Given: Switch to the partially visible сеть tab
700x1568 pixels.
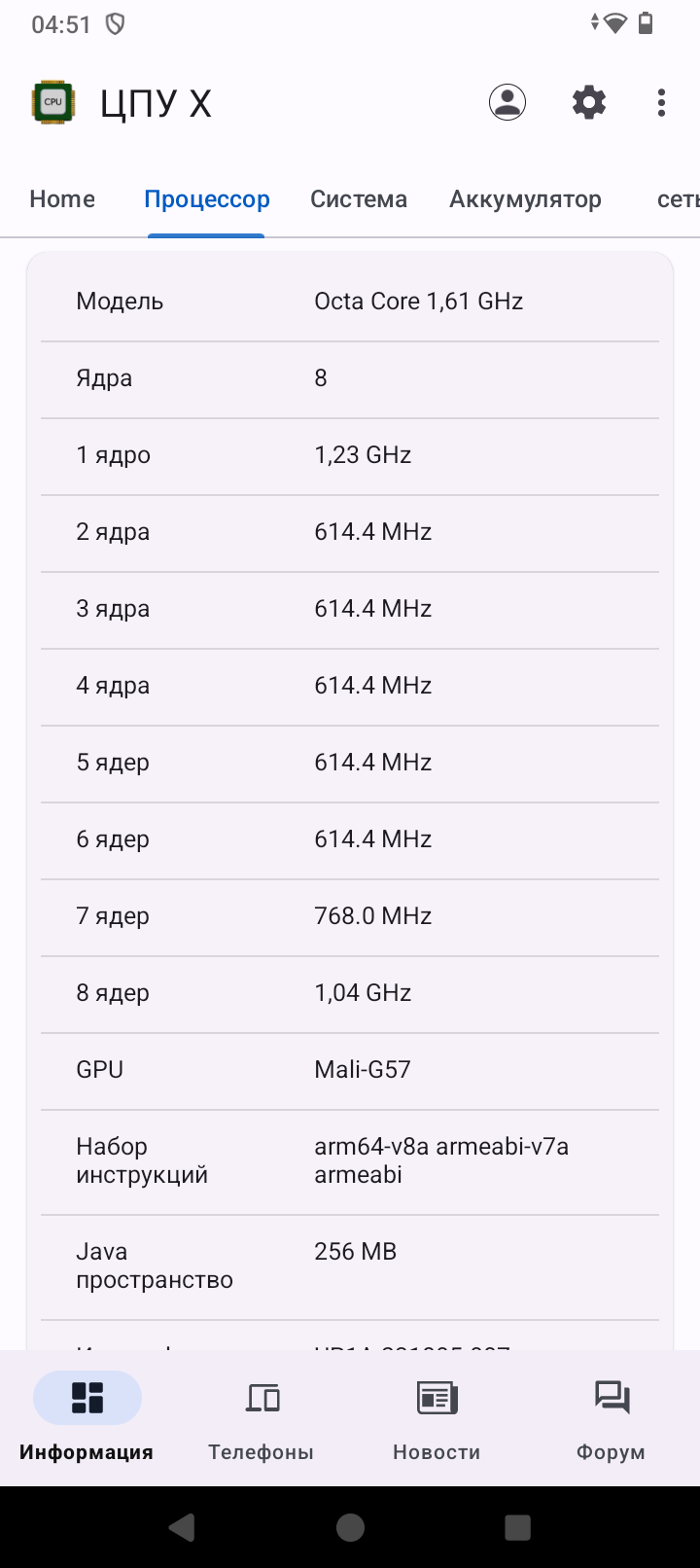Looking at the screenshot, I should pyautogui.click(x=678, y=199).
